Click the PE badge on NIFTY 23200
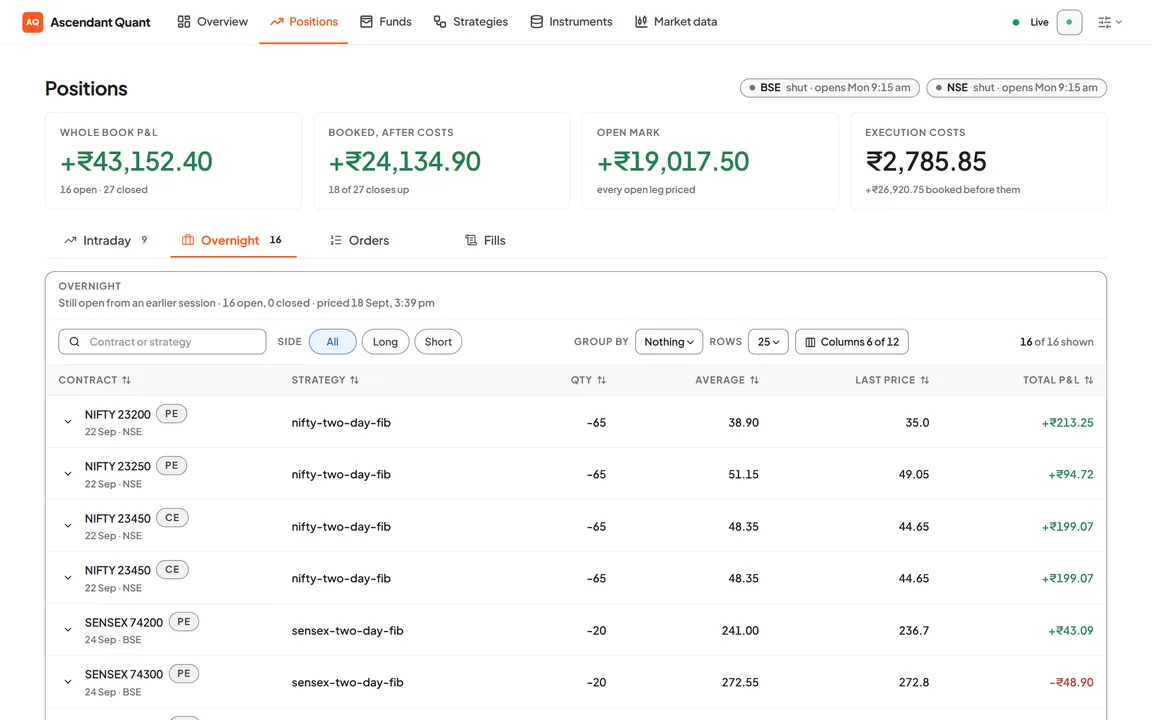Viewport: 1152px width, 720px height. 171,414
